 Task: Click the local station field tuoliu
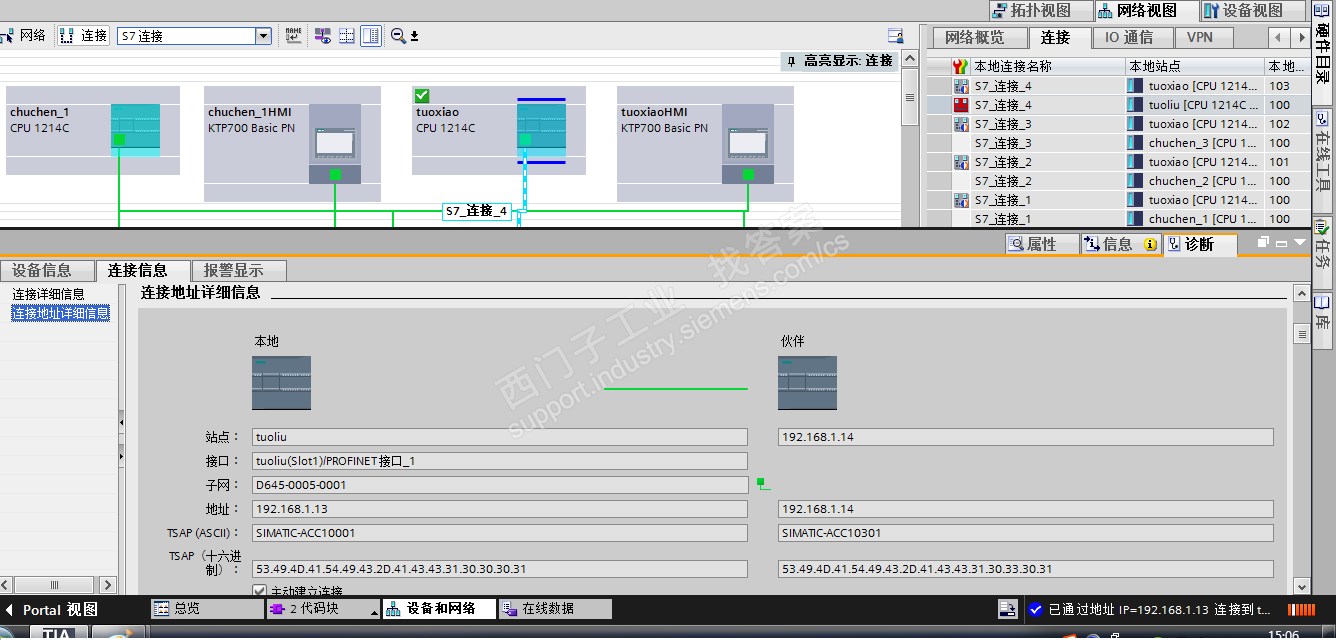[x=500, y=437]
